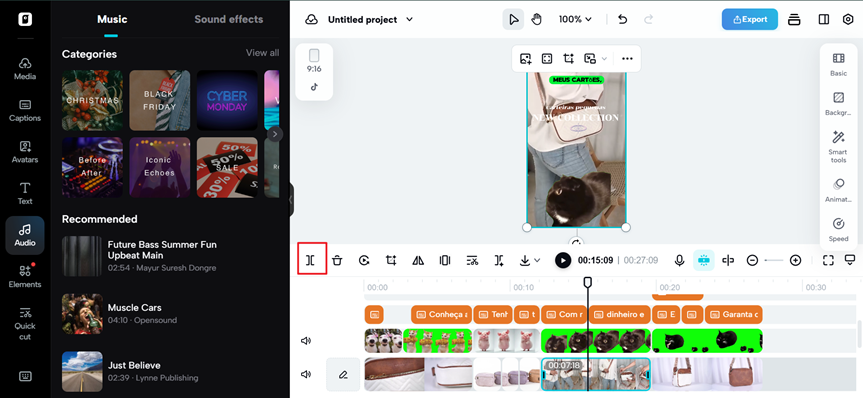Screen dimensions: 863x398
Task: Select the Split tool in timeline toolbar
Action: [310, 260]
